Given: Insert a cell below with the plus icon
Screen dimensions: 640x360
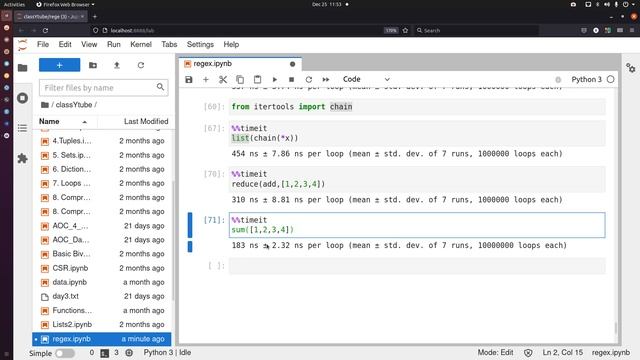Looking at the screenshot, I should [x=206, y=80].
